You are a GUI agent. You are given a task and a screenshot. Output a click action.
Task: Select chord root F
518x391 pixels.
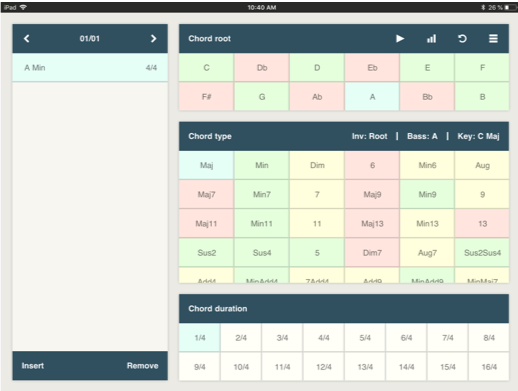pyautogui.click(x=482, y=68)
